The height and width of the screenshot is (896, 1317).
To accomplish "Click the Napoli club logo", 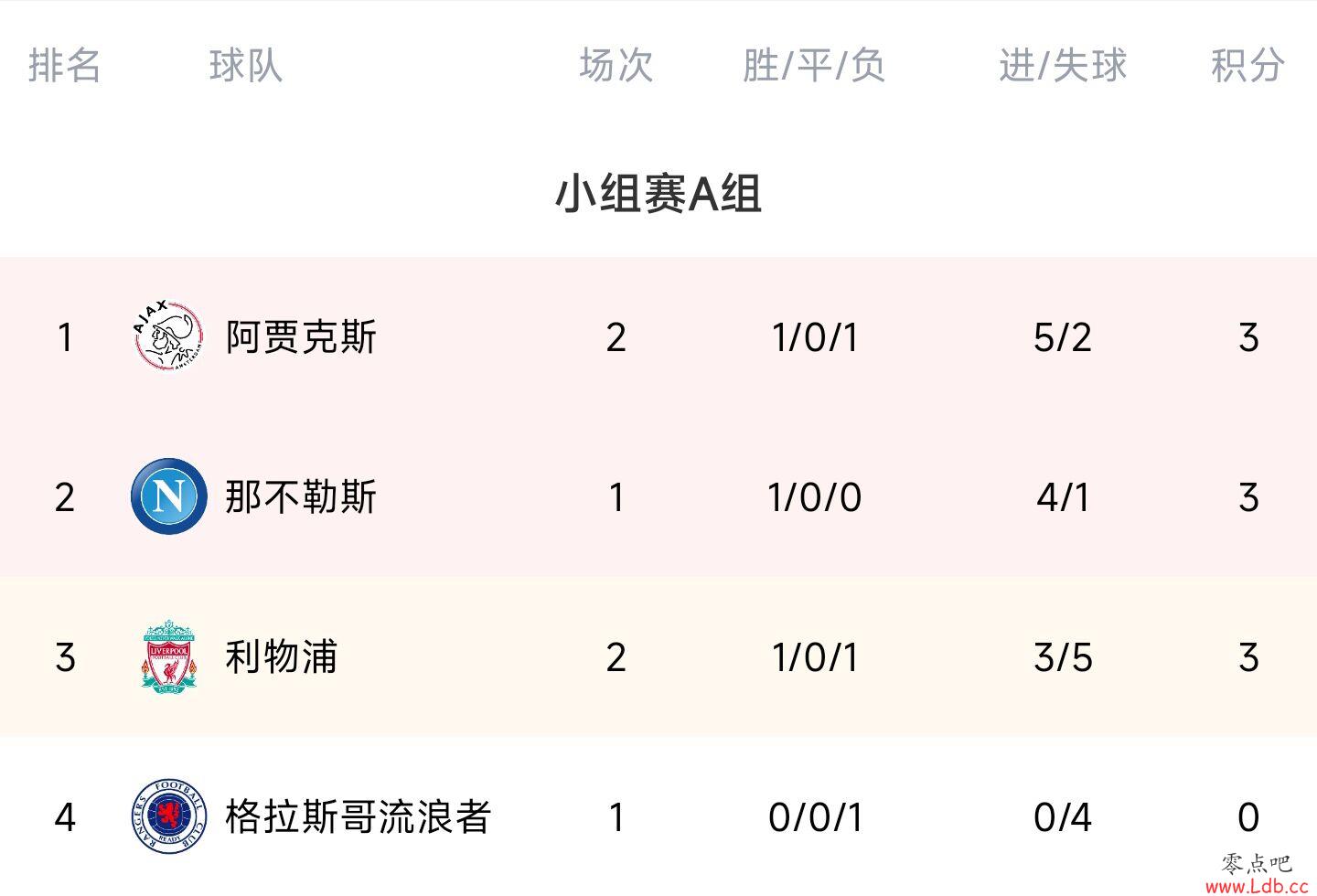I will 168,496.
